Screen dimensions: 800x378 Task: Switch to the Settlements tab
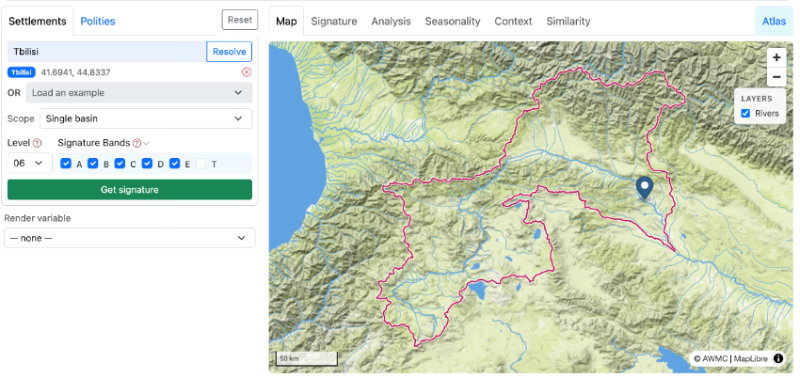point(37,21)
